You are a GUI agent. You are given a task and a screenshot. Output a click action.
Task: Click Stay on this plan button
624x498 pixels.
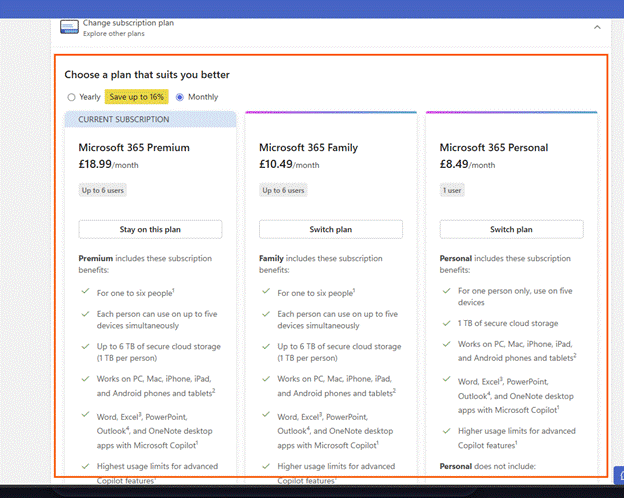click(x=150, y=229)
